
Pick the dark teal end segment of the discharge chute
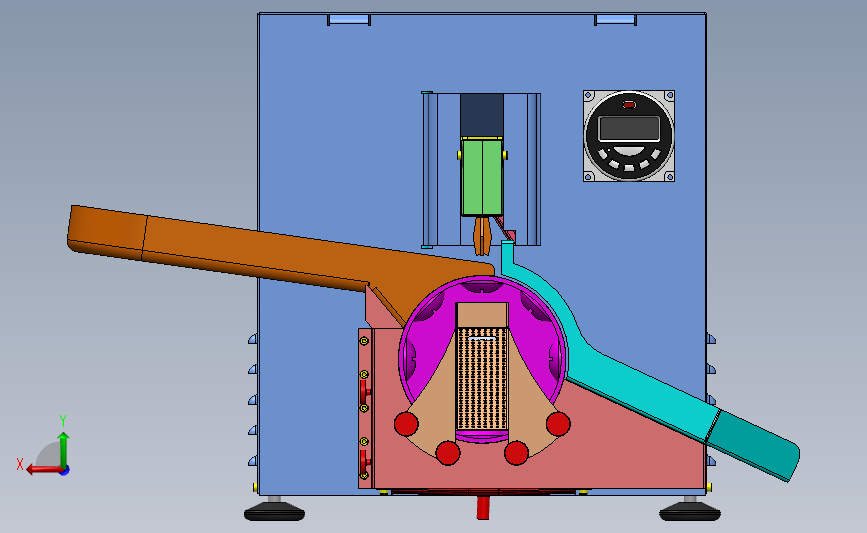pyautogui.click(x=753, y=445)
